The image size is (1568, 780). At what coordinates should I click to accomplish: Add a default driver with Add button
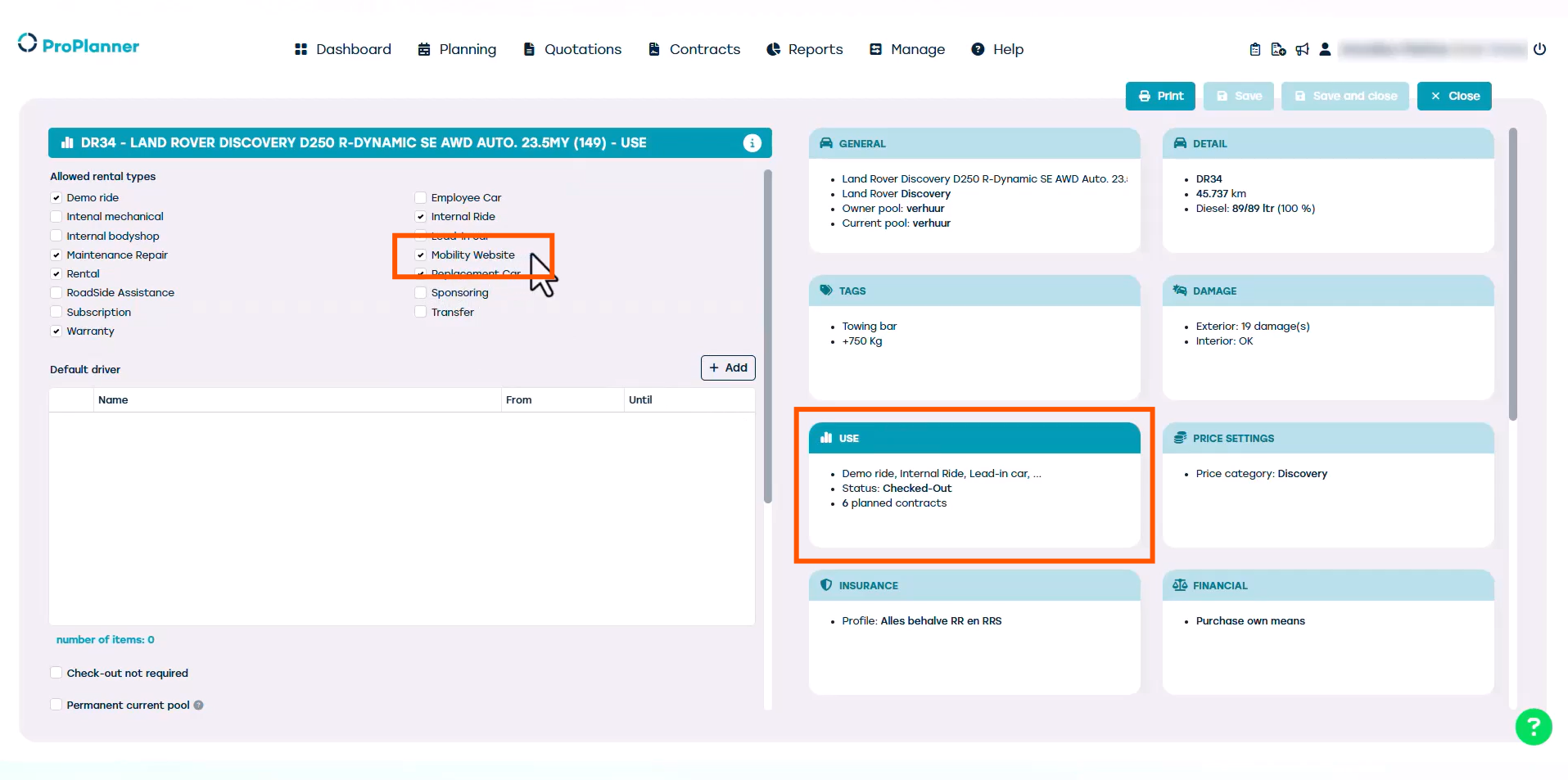coord(728,368)
